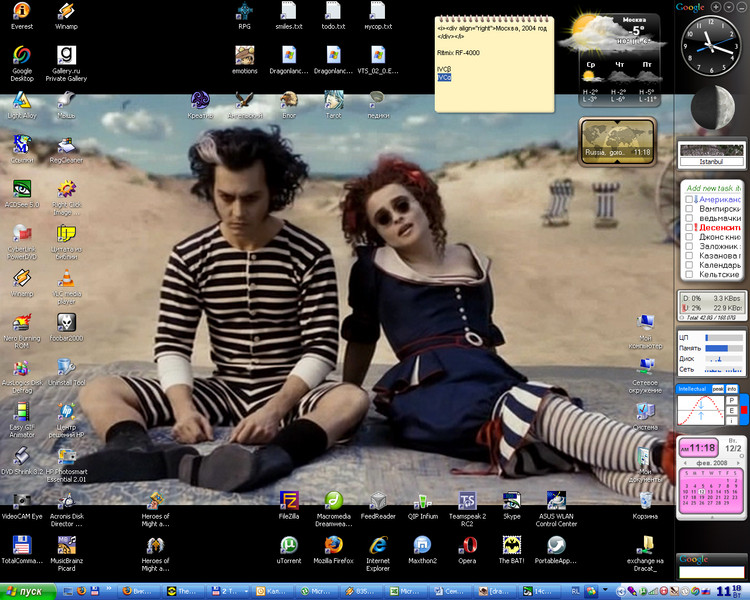The width and height of the screenshot is (750, 600).
Task: Click inside the Google search box in sidebar
Action: tap(712, 572)
